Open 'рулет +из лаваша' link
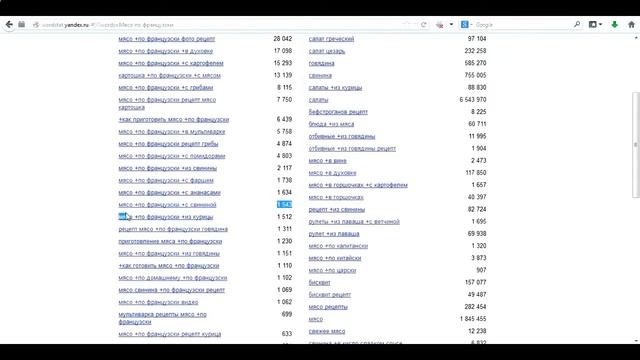The image size is (640, 360). (334, 234)
